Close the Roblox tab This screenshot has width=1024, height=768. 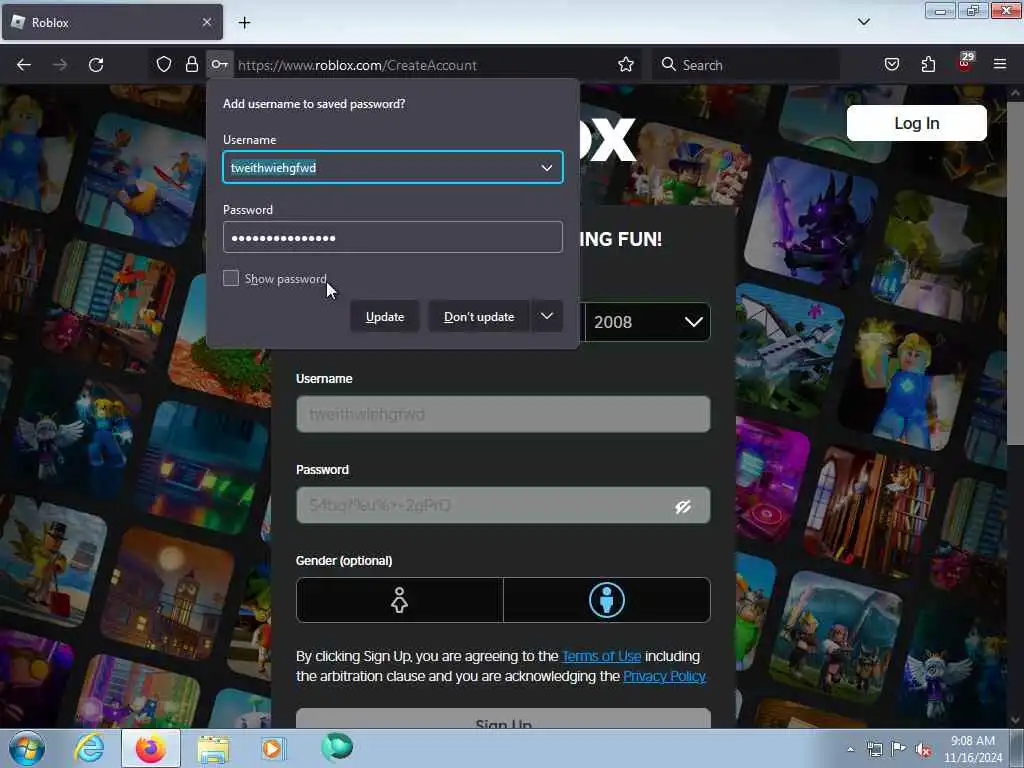pos(206,22)
